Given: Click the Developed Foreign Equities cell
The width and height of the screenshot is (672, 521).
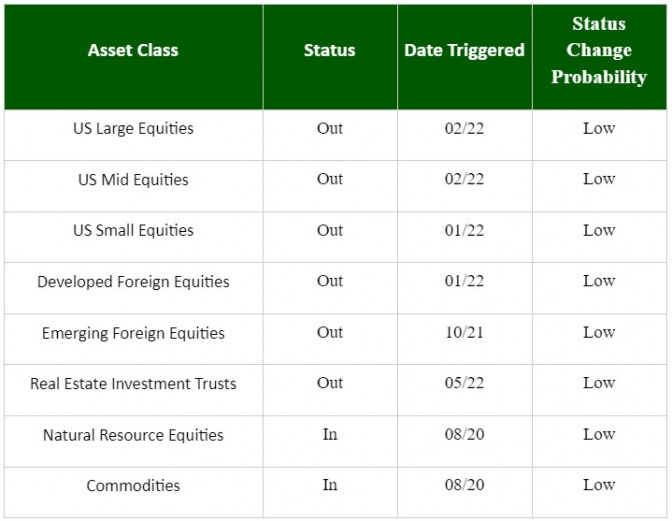Looking at the screenshot, I should pos(133,281).
